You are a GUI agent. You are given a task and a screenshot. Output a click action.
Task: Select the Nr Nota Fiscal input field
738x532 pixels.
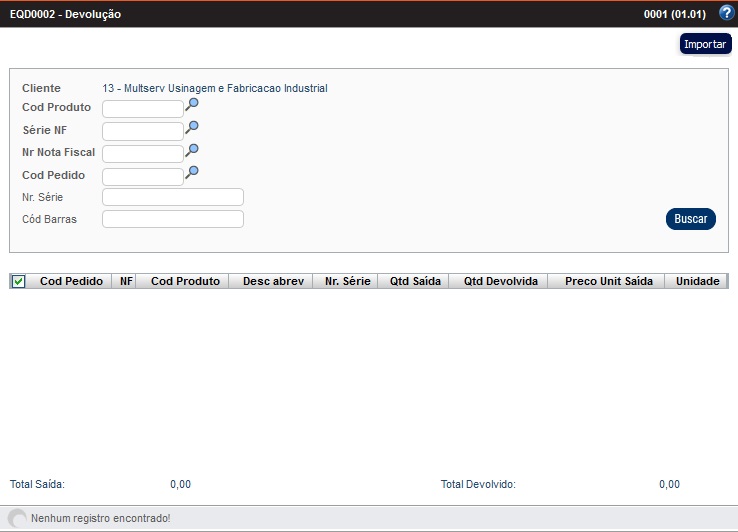[142, 154]
